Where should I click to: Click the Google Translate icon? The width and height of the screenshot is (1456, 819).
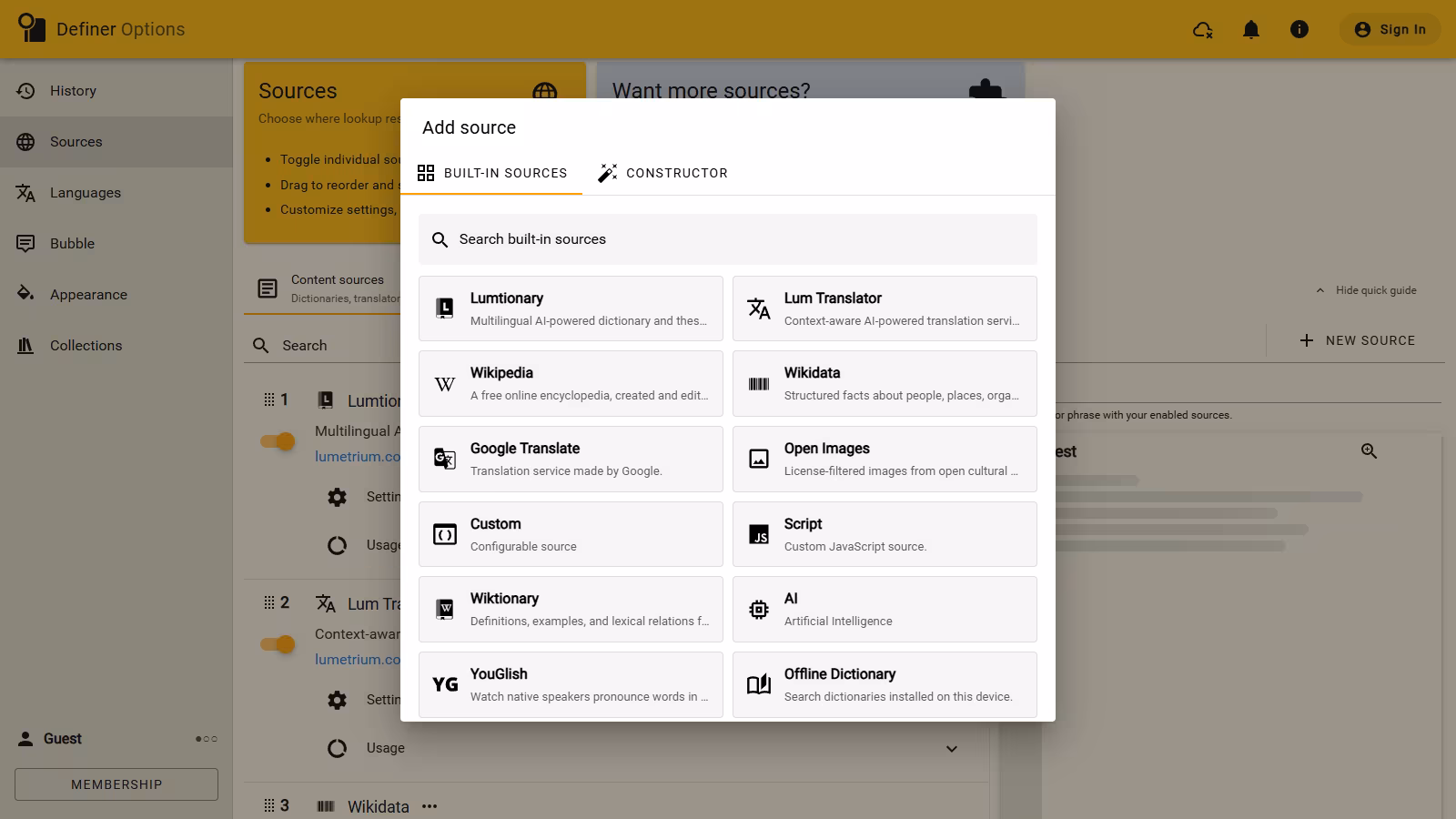(445, 459)
